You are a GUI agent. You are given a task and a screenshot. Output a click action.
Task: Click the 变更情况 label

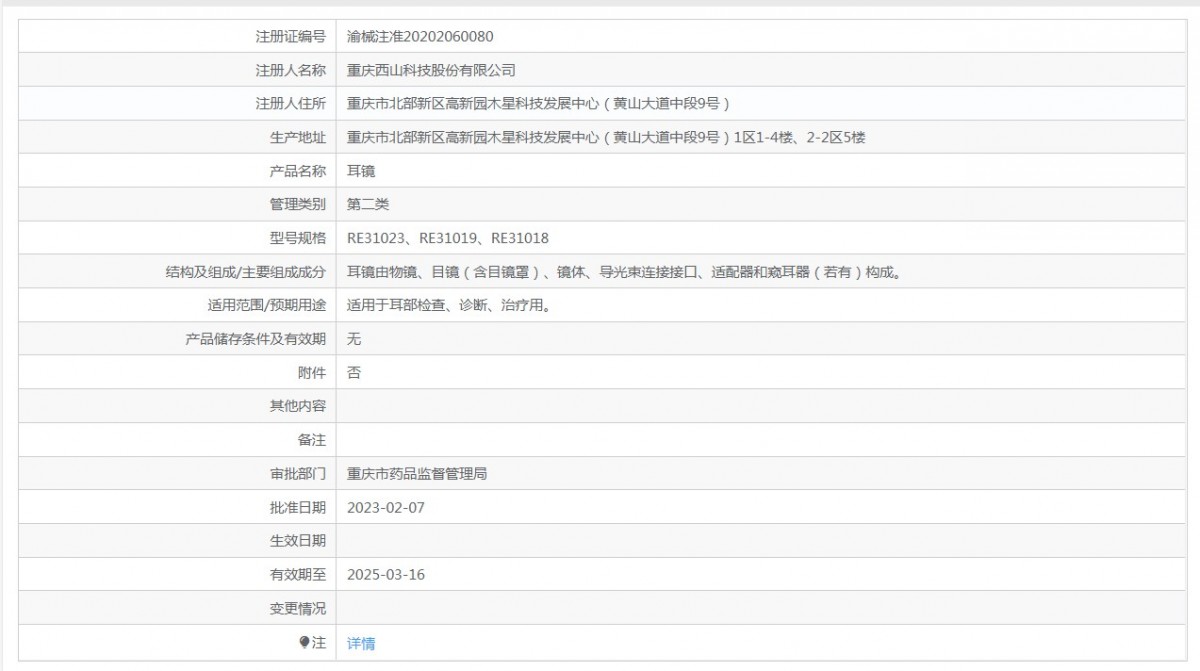coord(298,608)
